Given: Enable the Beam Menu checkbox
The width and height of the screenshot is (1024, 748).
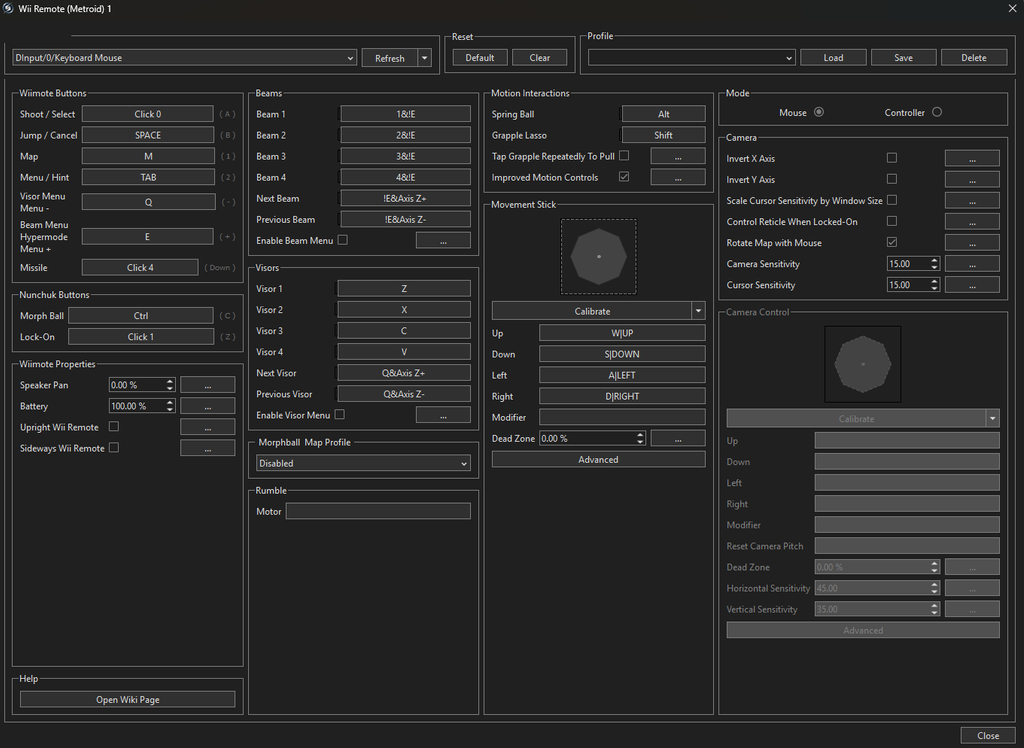Looking at the screenshot, I should click(x=343, y=240).
